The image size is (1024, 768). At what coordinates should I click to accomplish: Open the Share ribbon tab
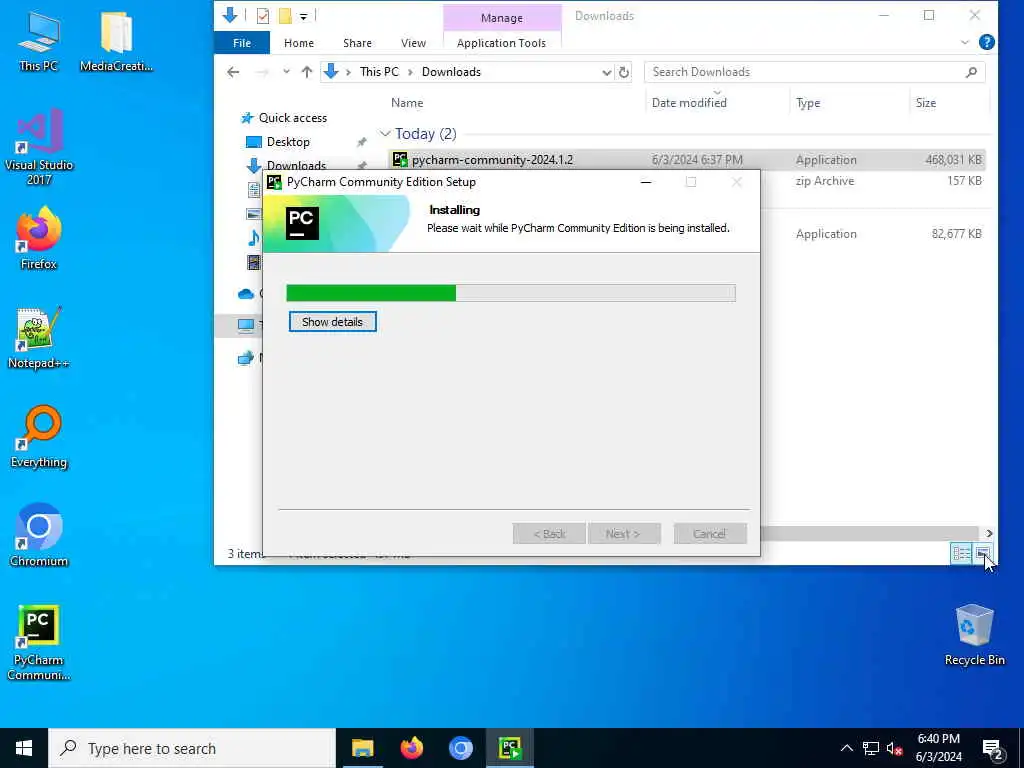click(357, 43)
